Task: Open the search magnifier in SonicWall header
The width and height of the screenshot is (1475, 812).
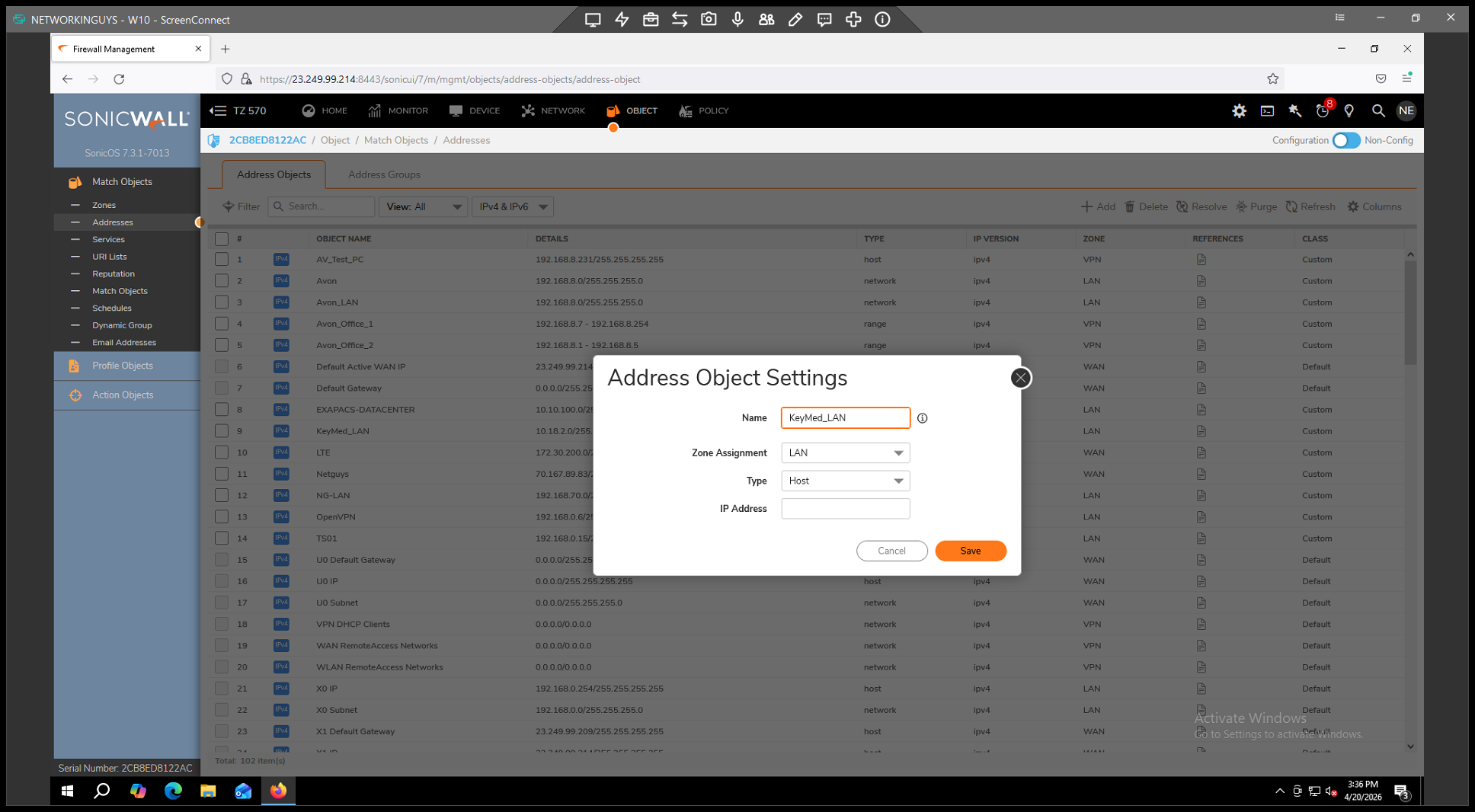Action: coord(1377,111)
